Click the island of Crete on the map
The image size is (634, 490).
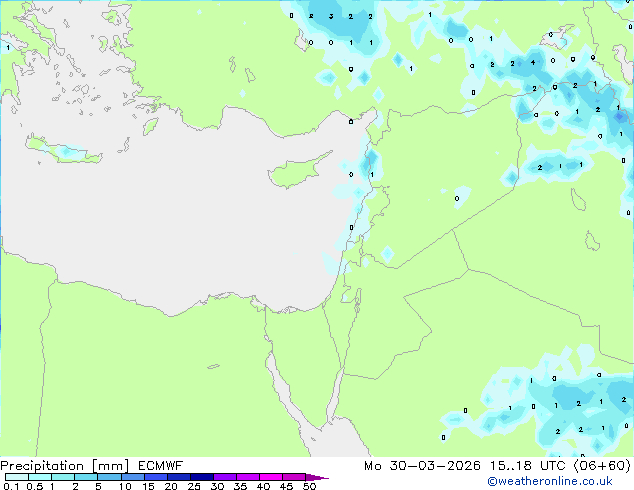(65, 150)
